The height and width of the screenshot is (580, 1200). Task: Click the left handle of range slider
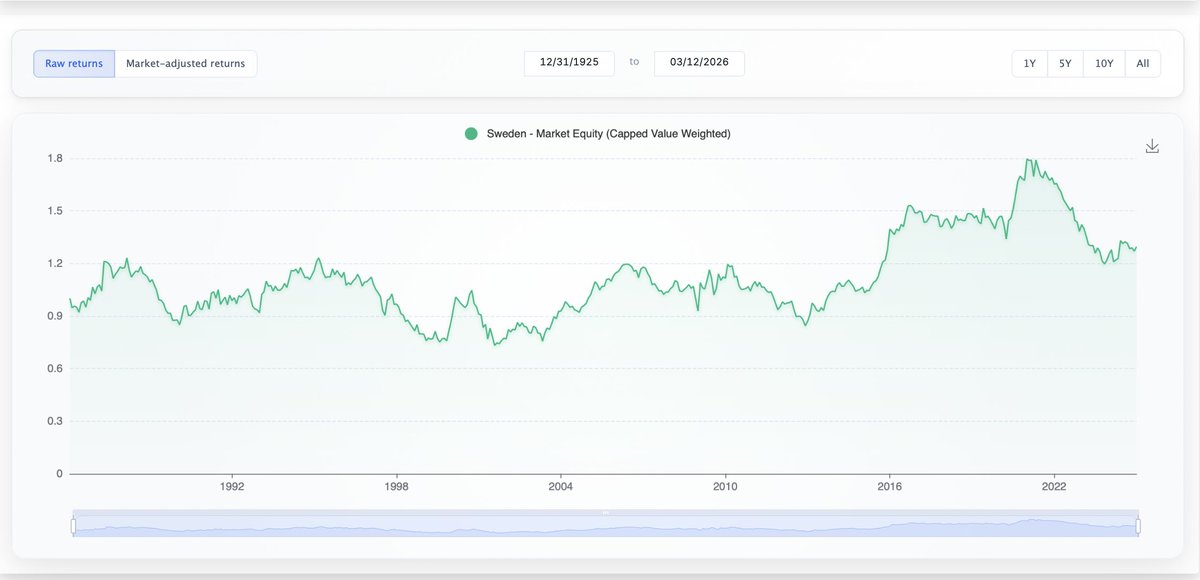tap(73, 526)
